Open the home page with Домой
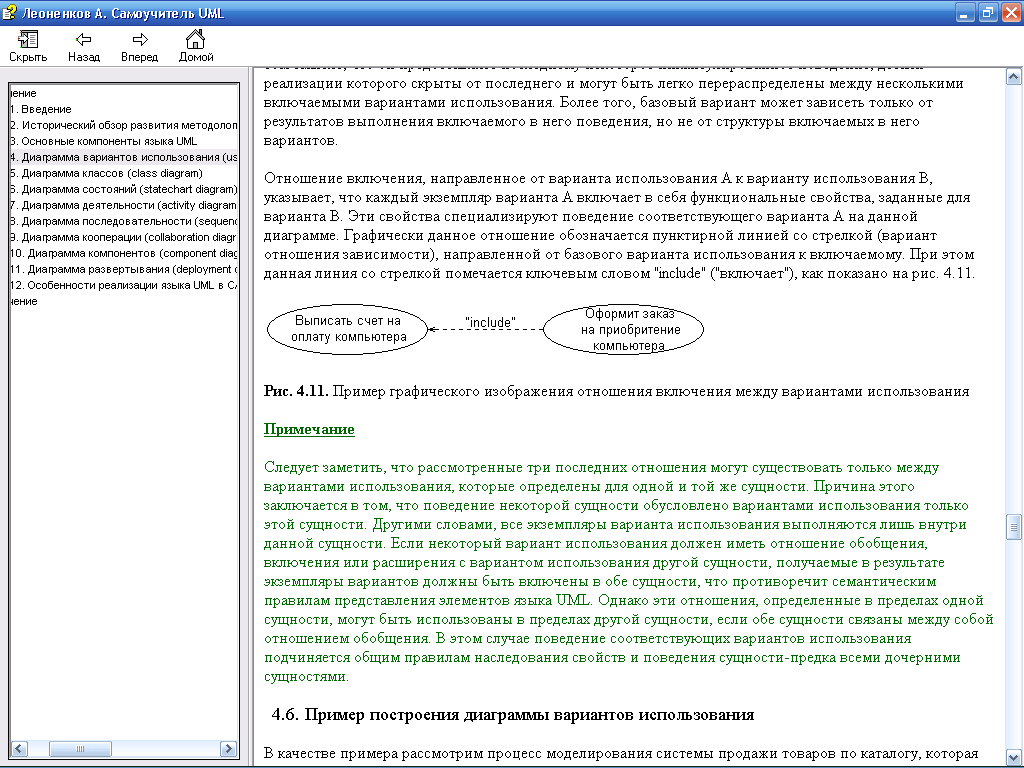The width and height of the screenshot is (1024, 768). coord(196,46)
